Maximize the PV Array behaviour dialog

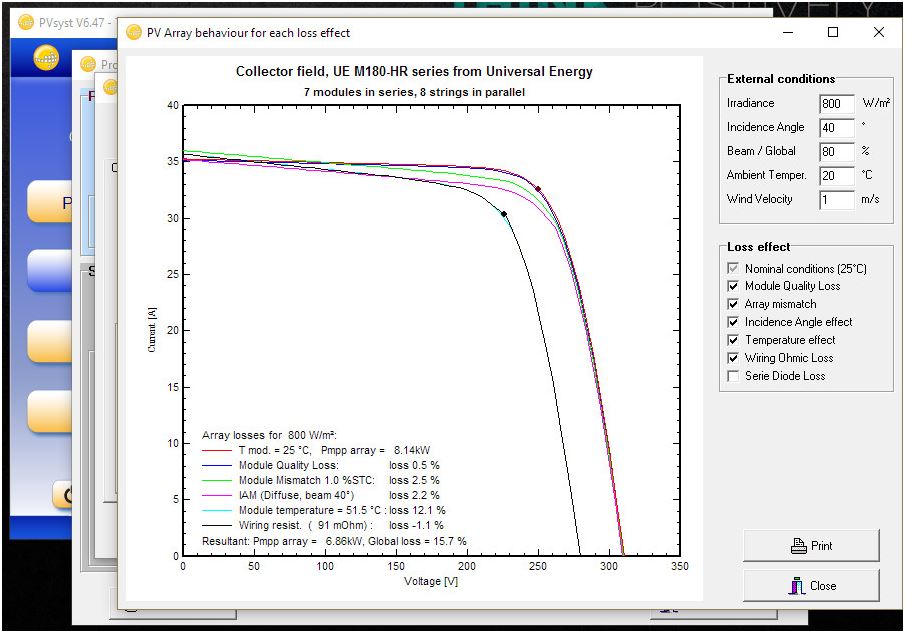[x=833, y=32]
